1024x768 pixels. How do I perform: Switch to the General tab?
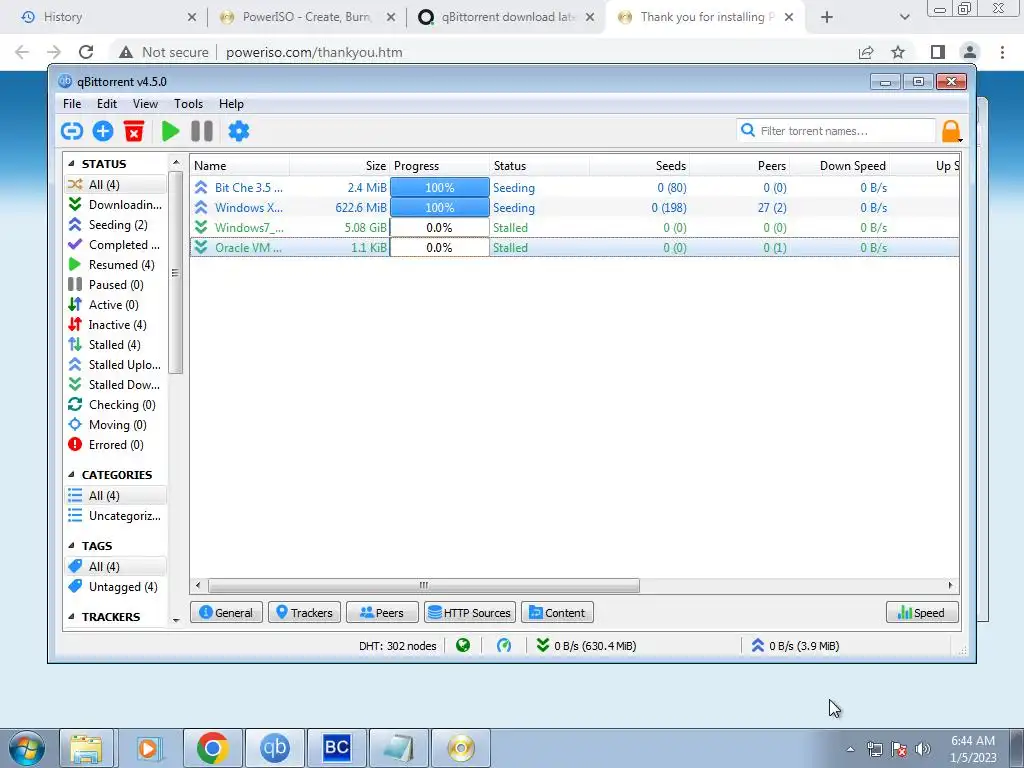pos(226,613)
